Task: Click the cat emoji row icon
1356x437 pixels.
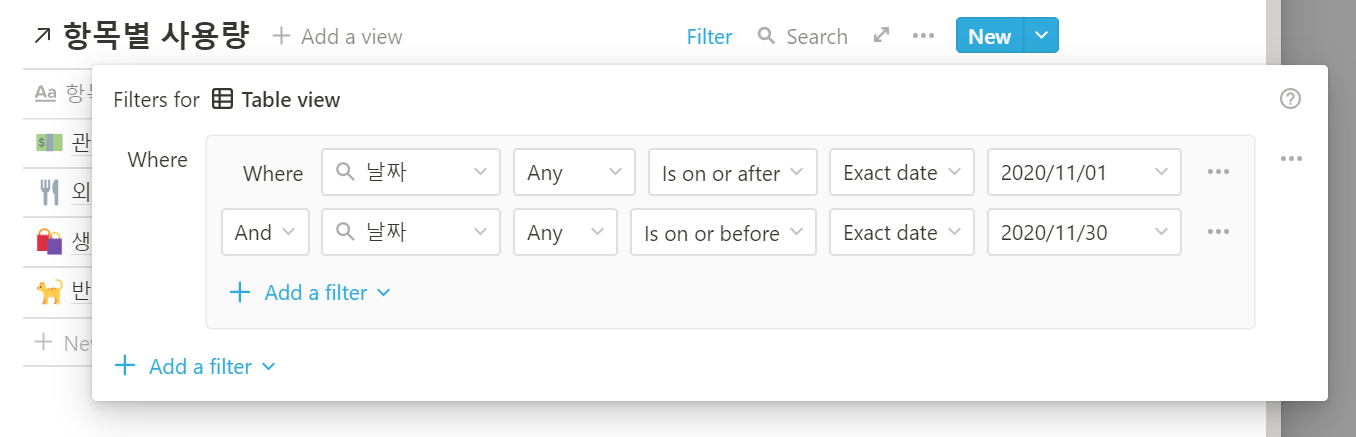Action: point(49,292)
